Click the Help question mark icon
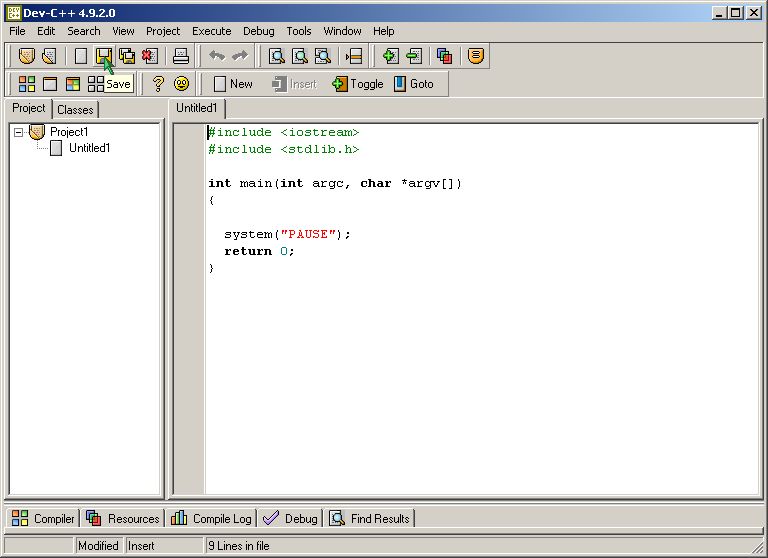The width and height of the screenshot is (768, 558). (158, 84)
